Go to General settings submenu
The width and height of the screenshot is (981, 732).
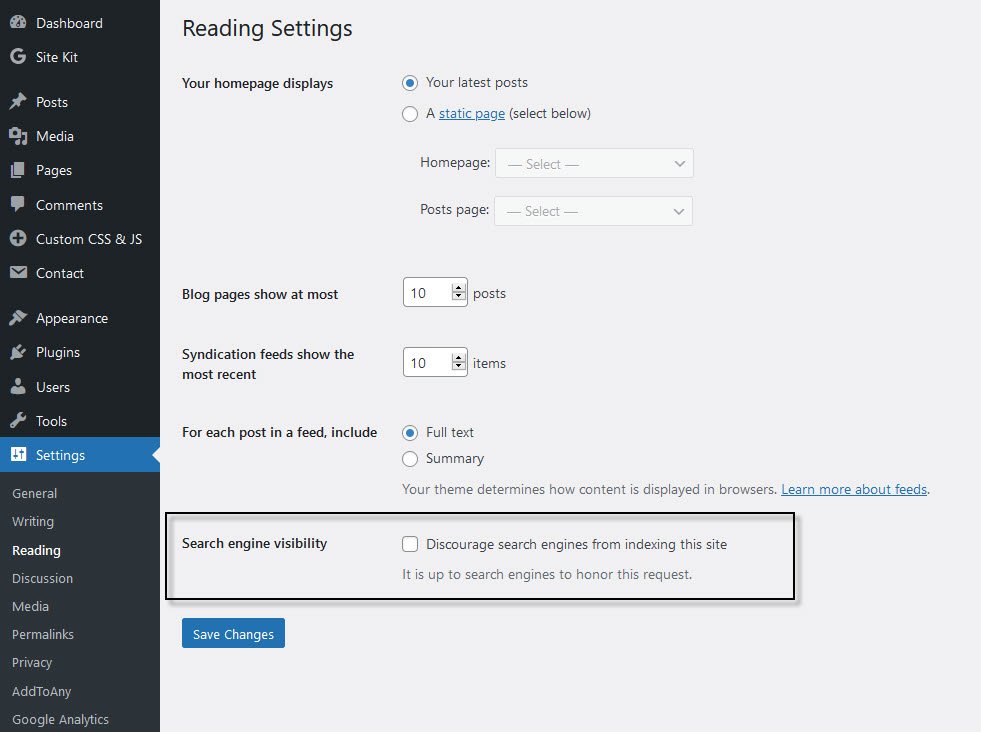click(34, 493)
